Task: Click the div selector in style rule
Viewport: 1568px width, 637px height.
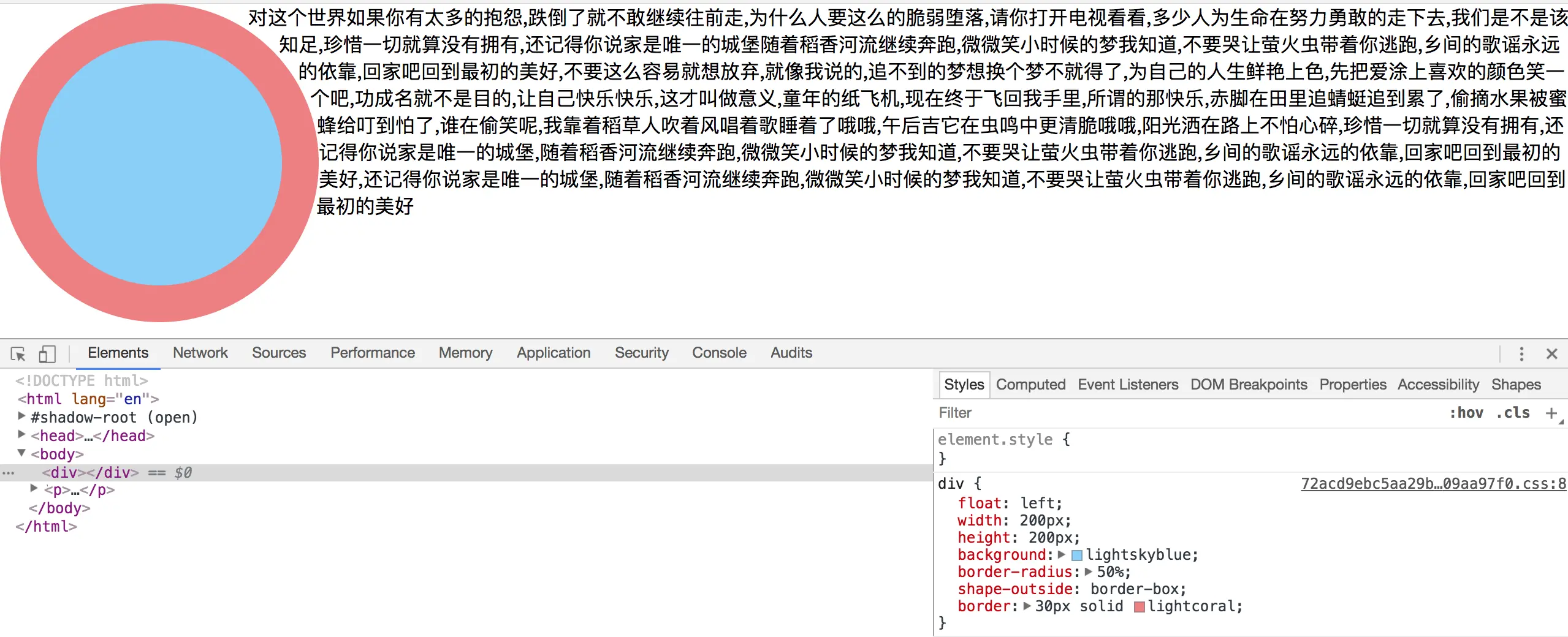Action: coord(951,484)
